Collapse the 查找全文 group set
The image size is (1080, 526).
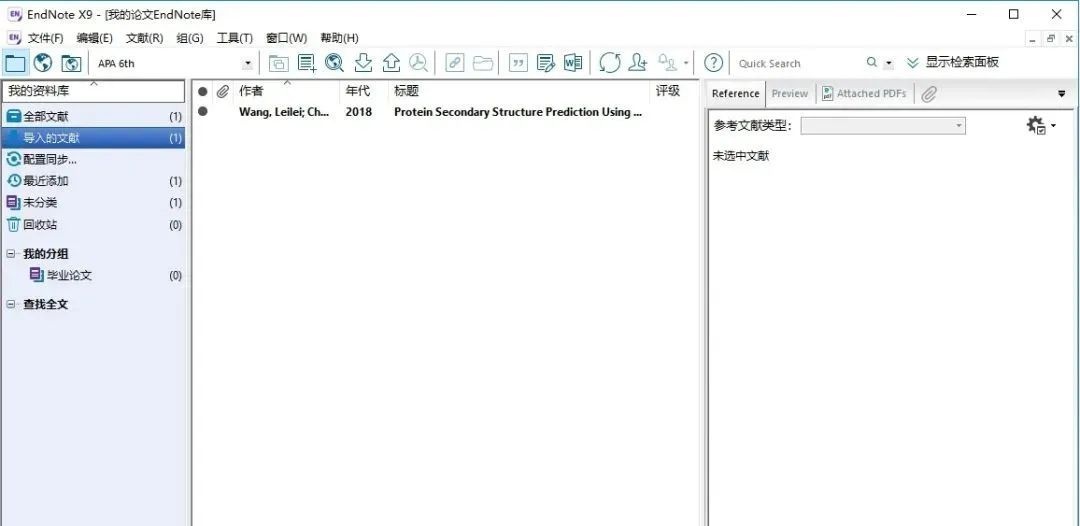pyautogui.click(x=10, y=304)
